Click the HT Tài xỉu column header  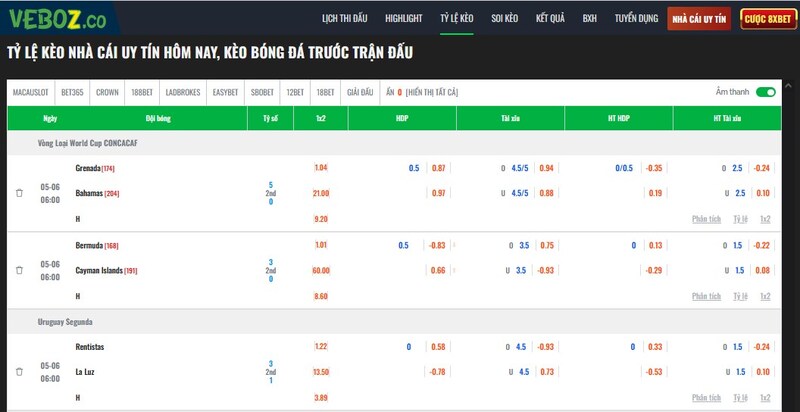coord(727,118)
